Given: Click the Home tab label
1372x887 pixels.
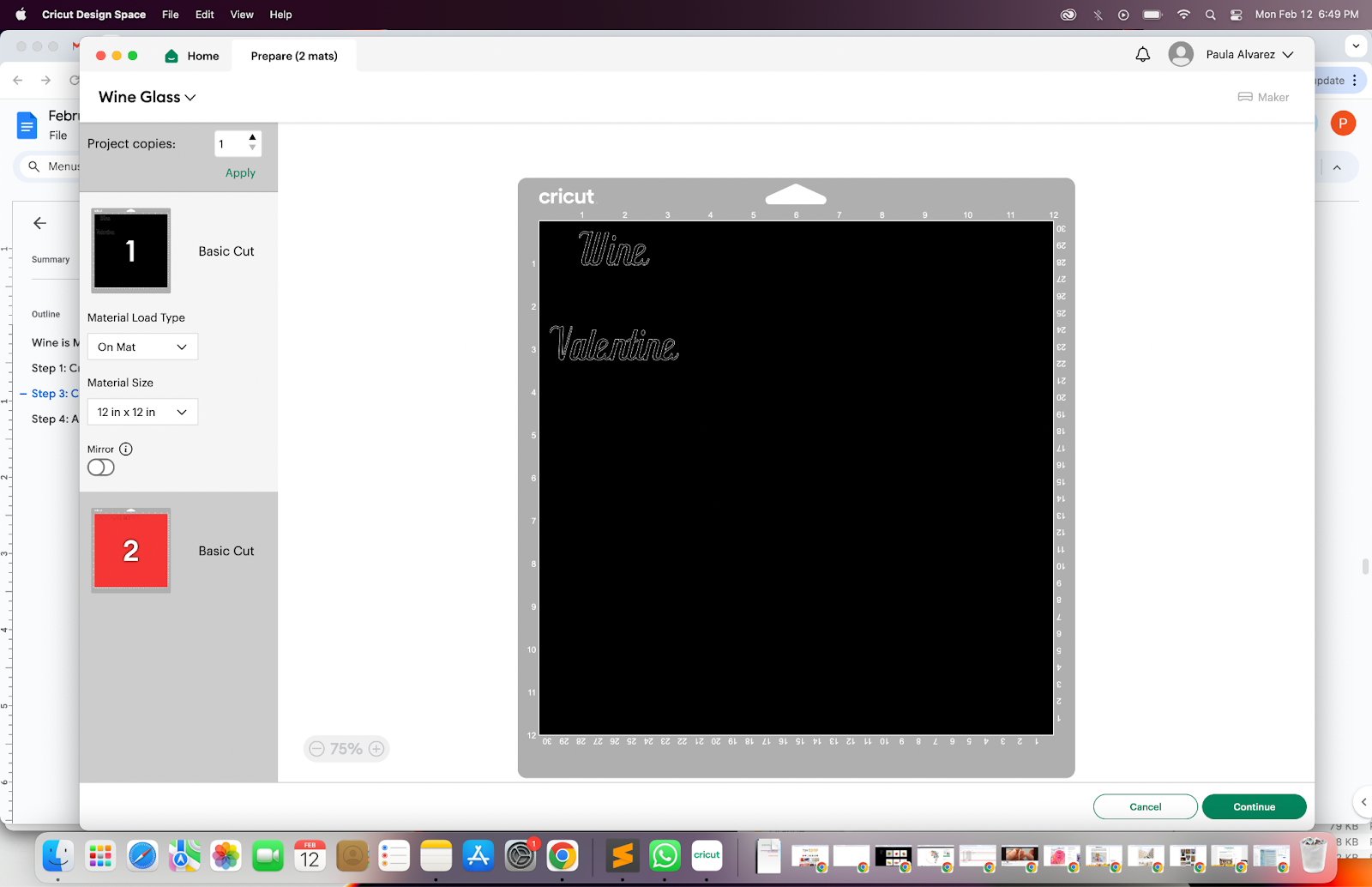Looking at the screenshot, I should tap(203, 56).
